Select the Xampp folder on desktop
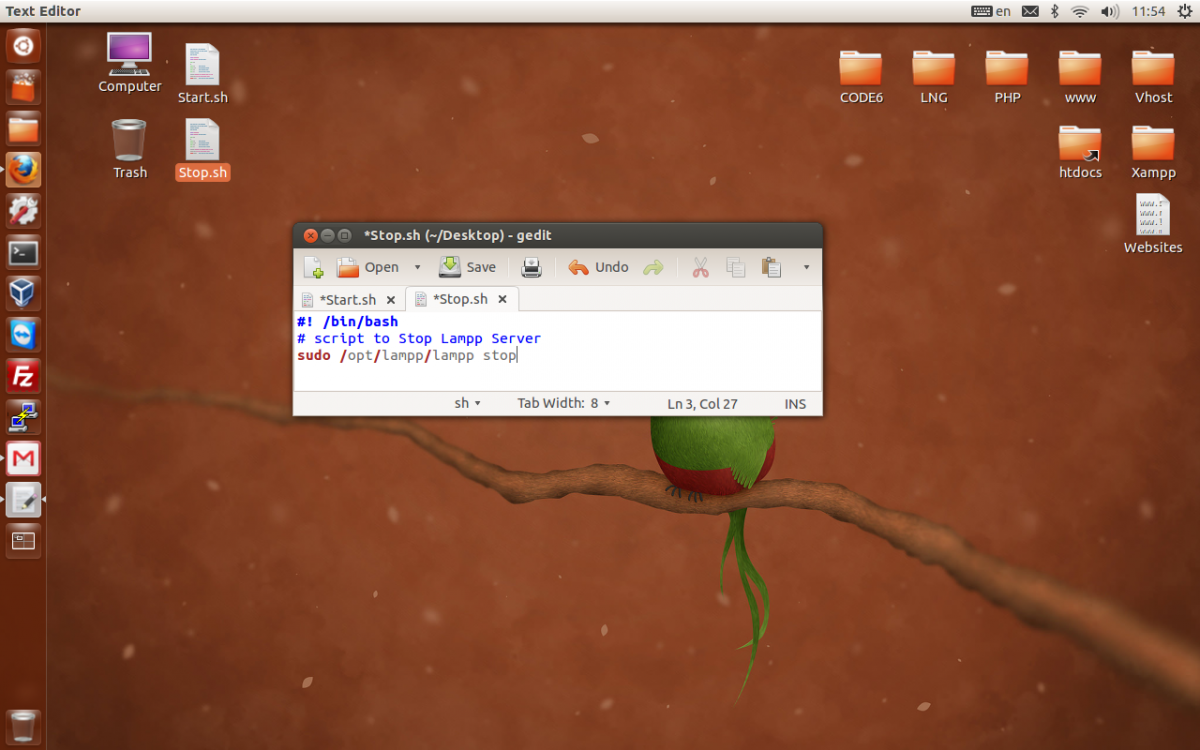Viewport: 1200px width, 750px height. [1153, 153]
